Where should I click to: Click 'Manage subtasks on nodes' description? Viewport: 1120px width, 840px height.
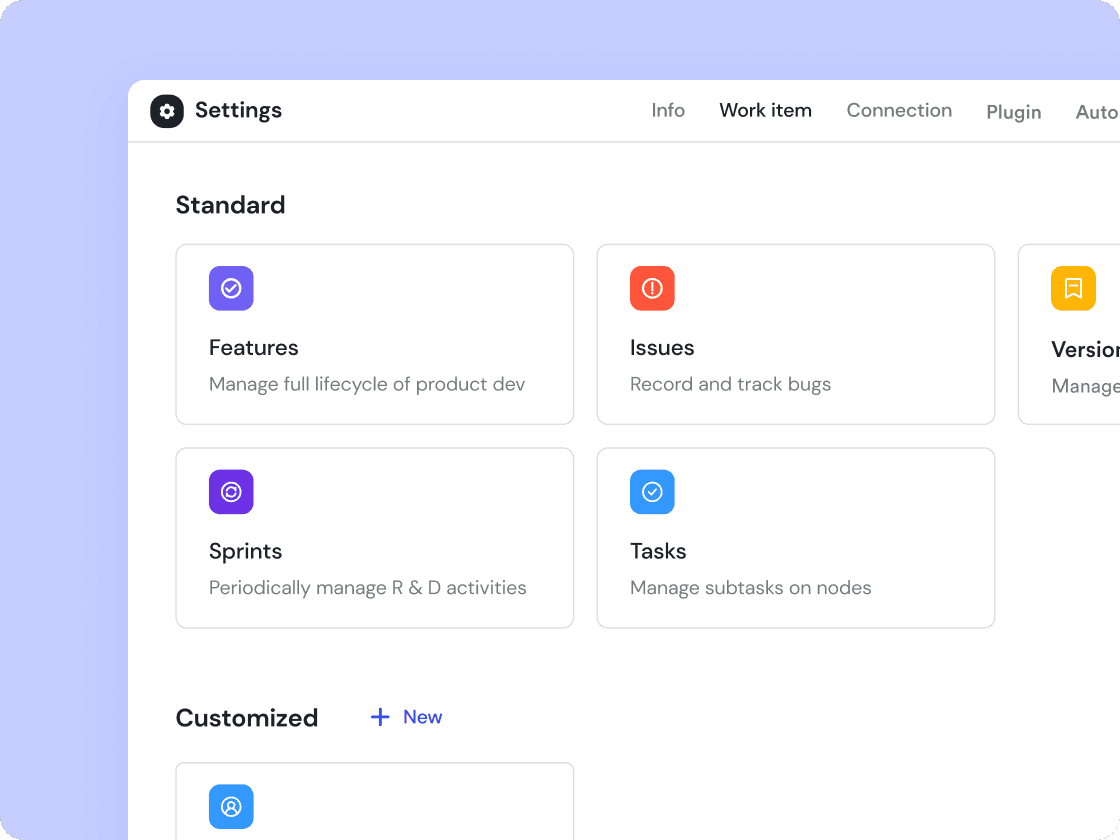click(750, 588)
